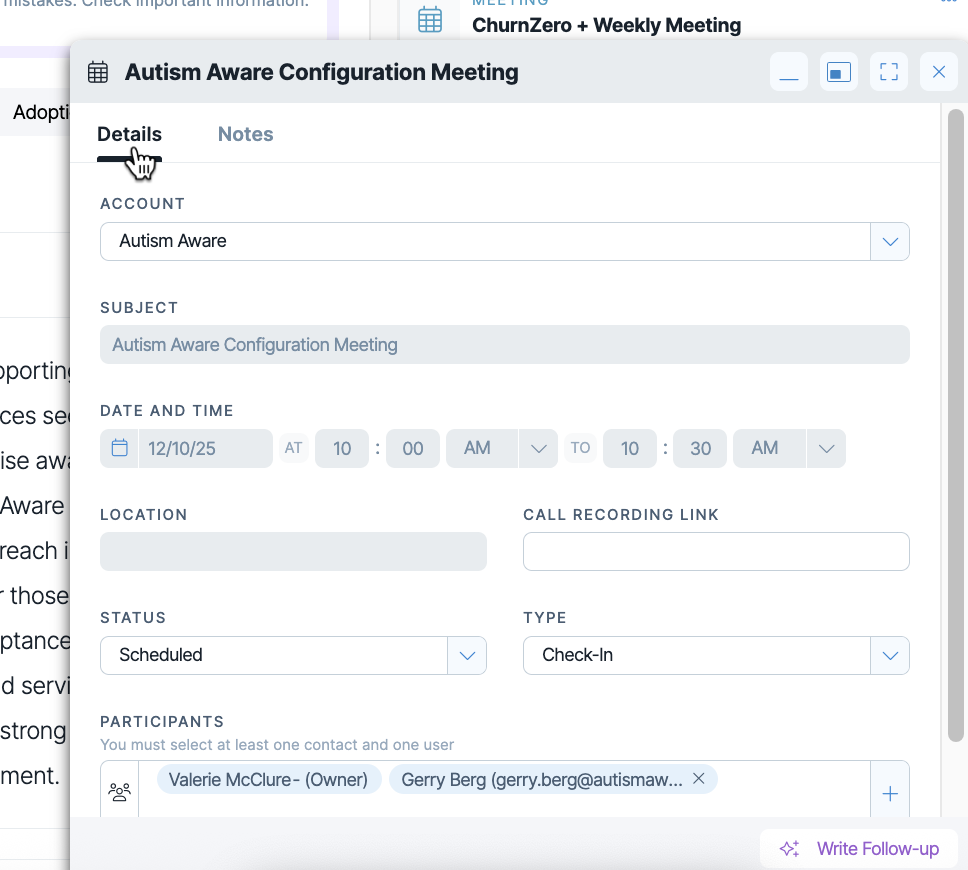Screen dimensions: 968x870
Task: Minimize the meeting dialog panel
Action: click(x=789, y=72)
